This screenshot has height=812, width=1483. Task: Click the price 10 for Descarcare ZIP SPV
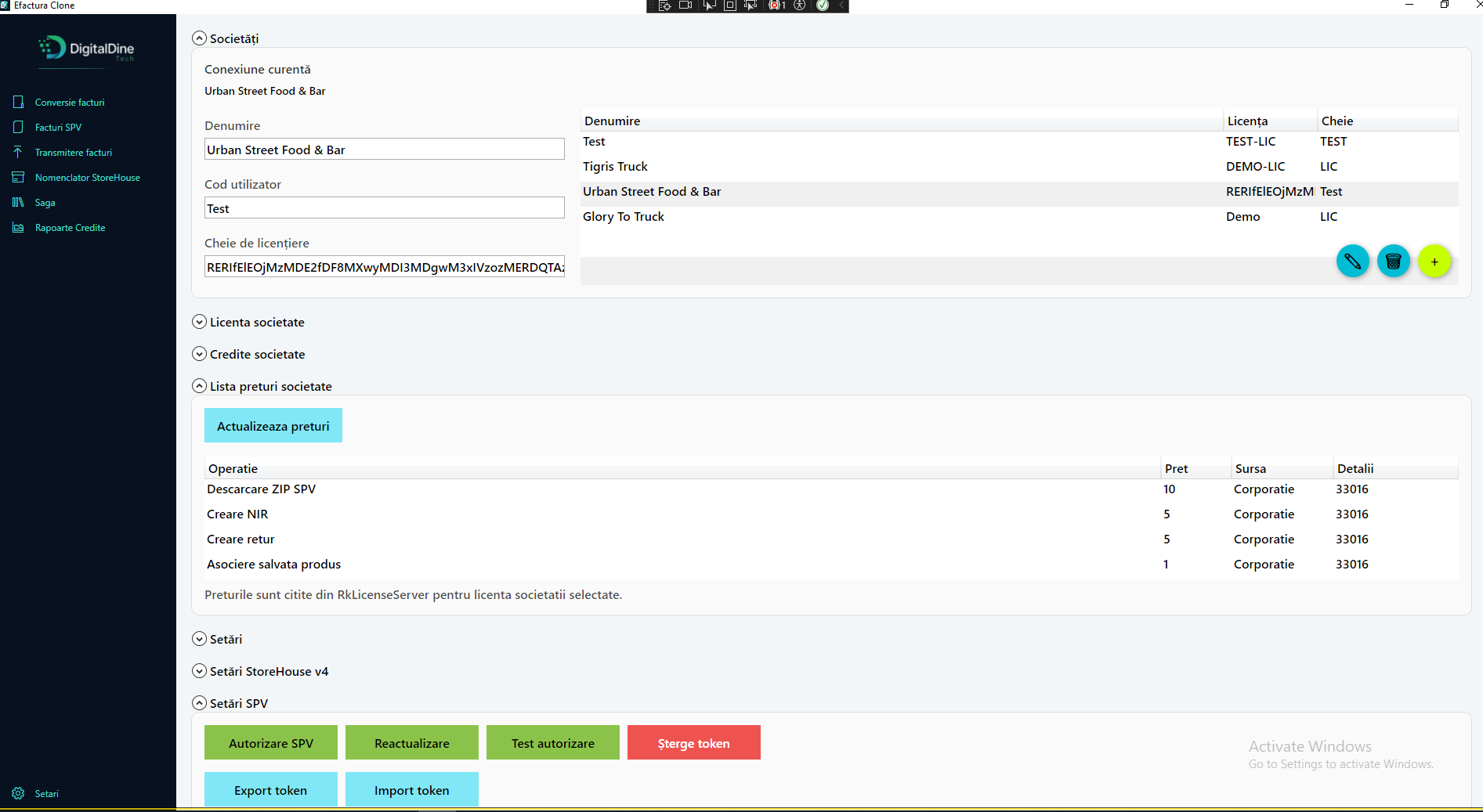(1170, 489)
